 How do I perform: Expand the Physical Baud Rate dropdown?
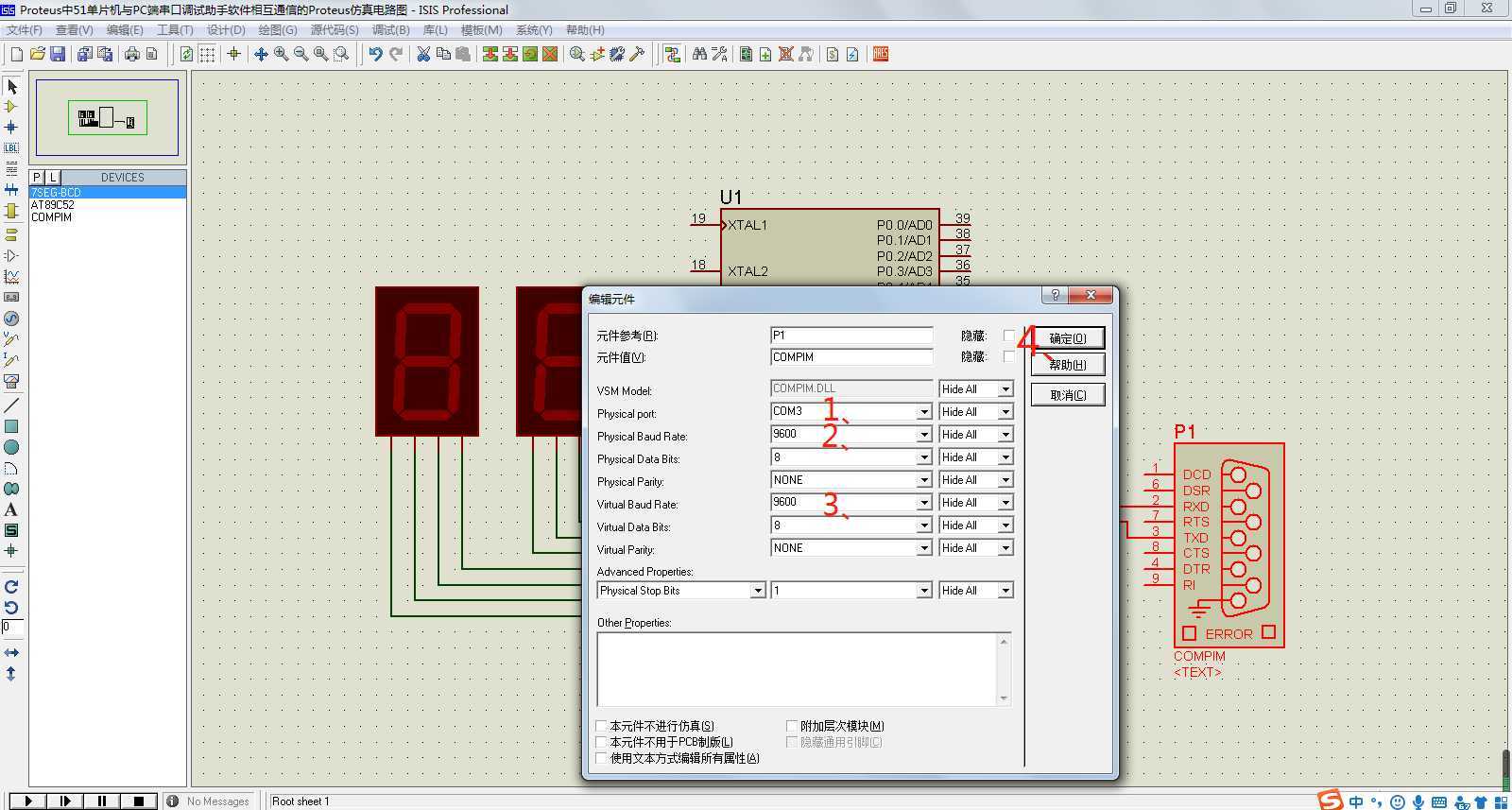coord(923,435)
